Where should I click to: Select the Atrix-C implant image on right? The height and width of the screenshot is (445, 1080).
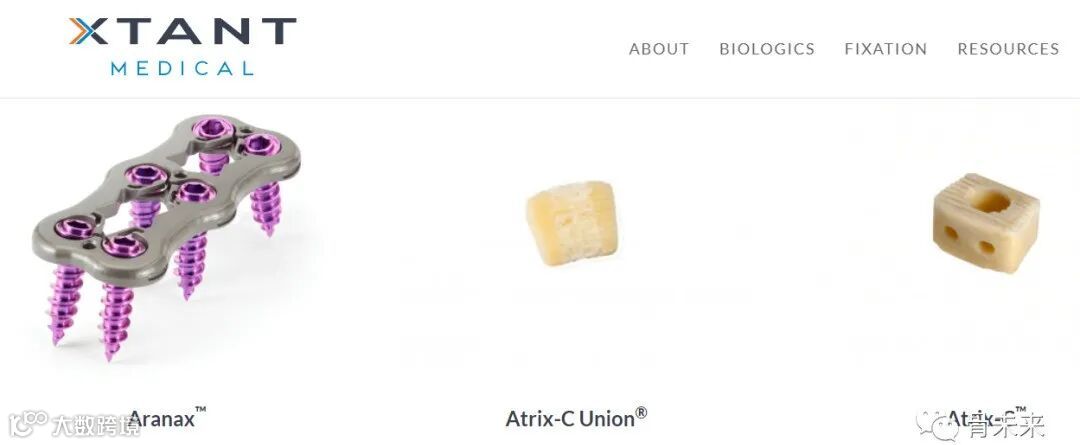pos(986,221)
